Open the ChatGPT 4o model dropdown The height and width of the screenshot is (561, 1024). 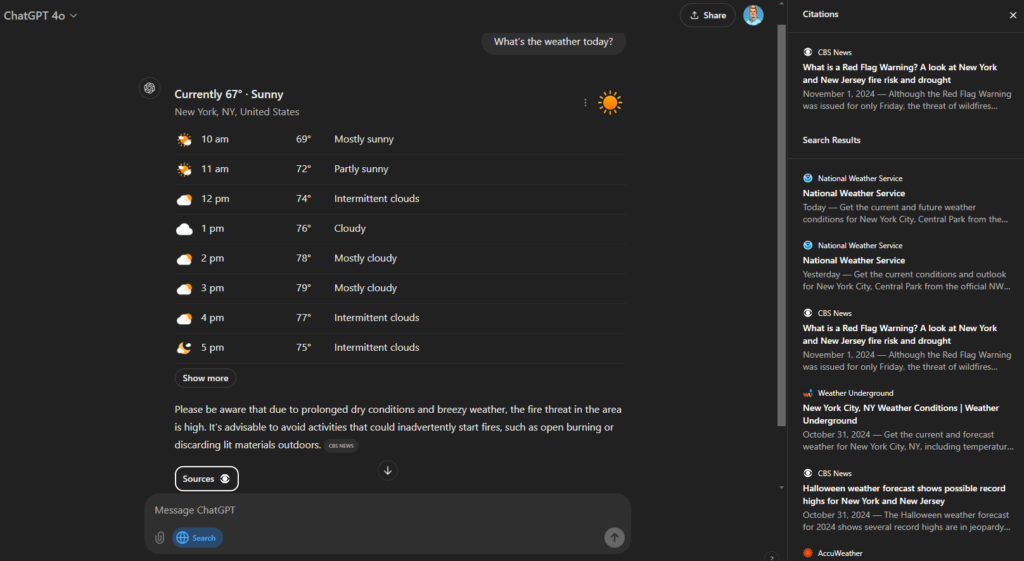(x=41, y=15)
